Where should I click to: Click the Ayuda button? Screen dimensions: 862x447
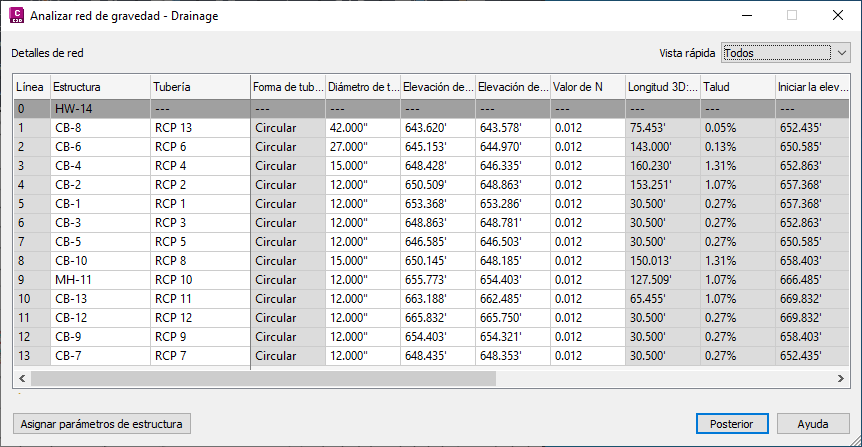tap(813, 424)
